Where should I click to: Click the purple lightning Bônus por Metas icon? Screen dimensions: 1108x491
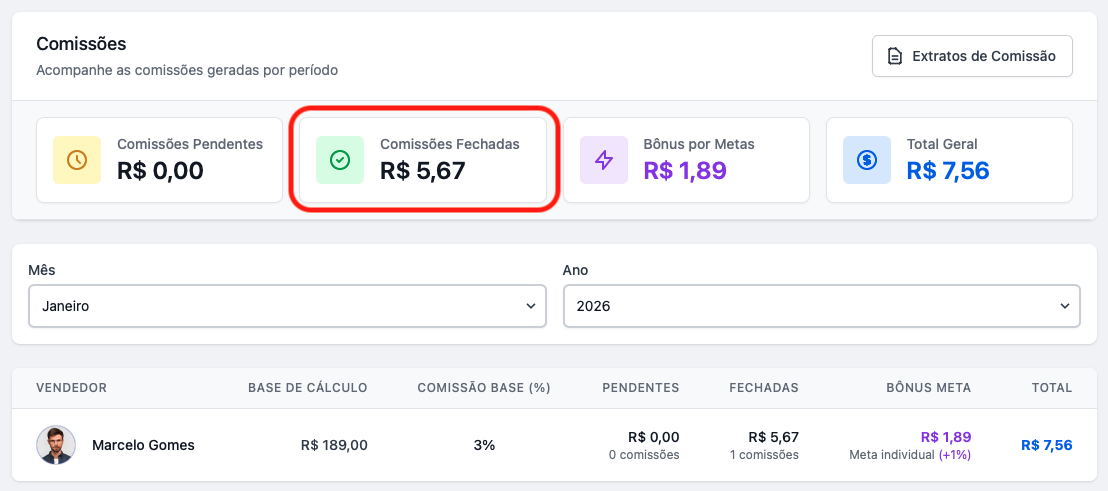click(x=604, y=160)
